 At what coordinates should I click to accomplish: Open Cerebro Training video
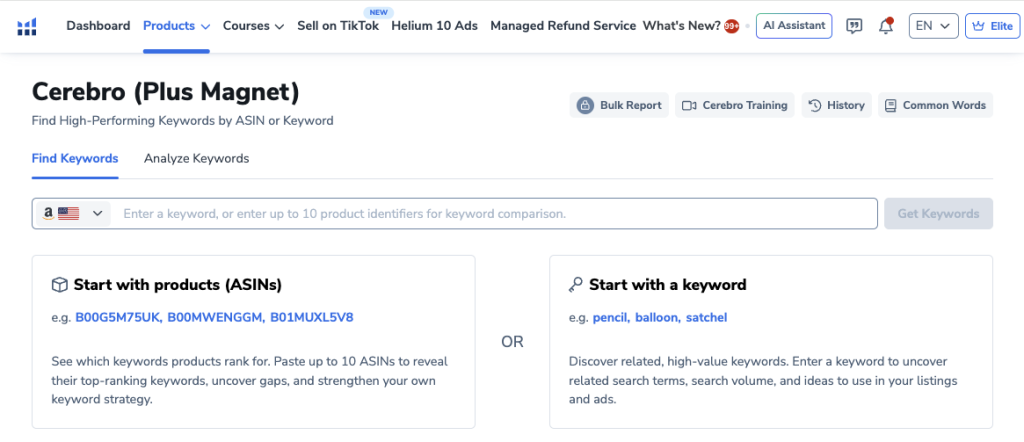point(735,105)
